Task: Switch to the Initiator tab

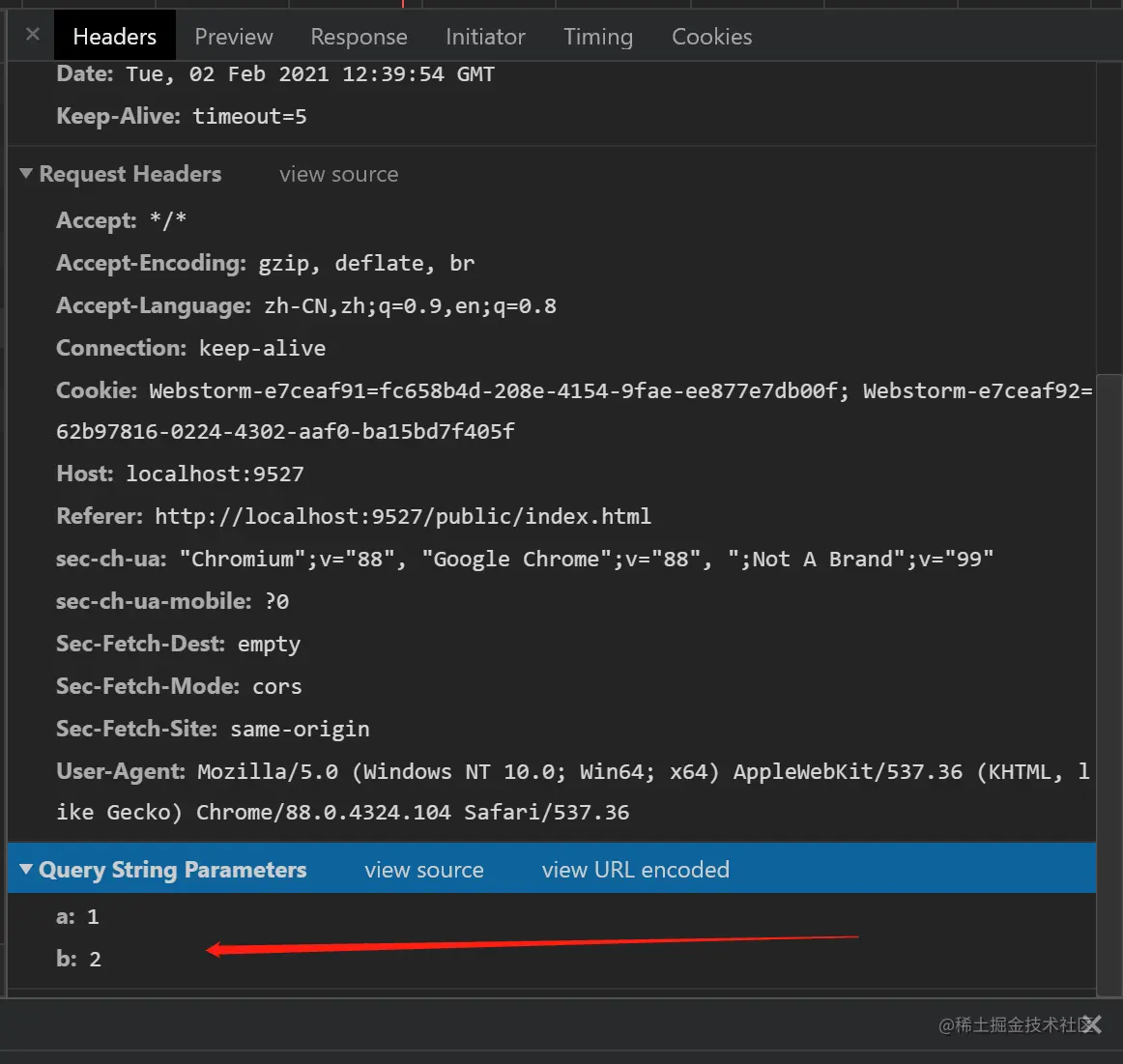Action: (485, 37)
